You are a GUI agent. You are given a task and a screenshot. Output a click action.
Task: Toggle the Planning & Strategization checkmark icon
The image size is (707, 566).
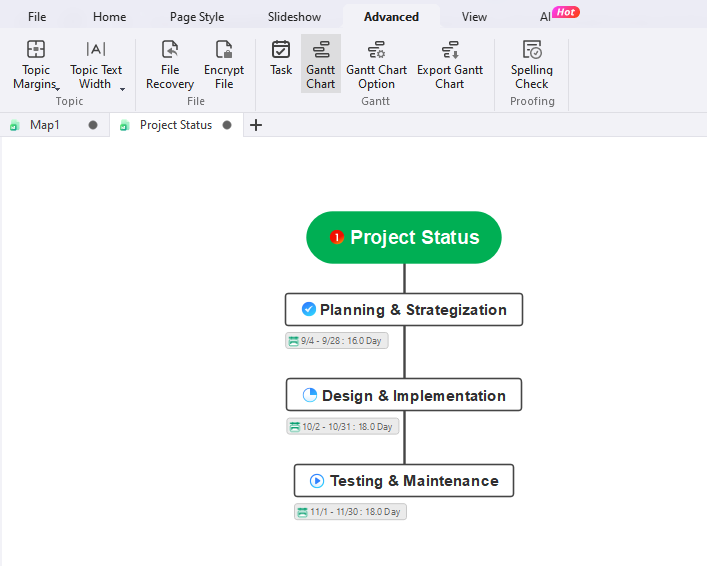coord(309,309)
